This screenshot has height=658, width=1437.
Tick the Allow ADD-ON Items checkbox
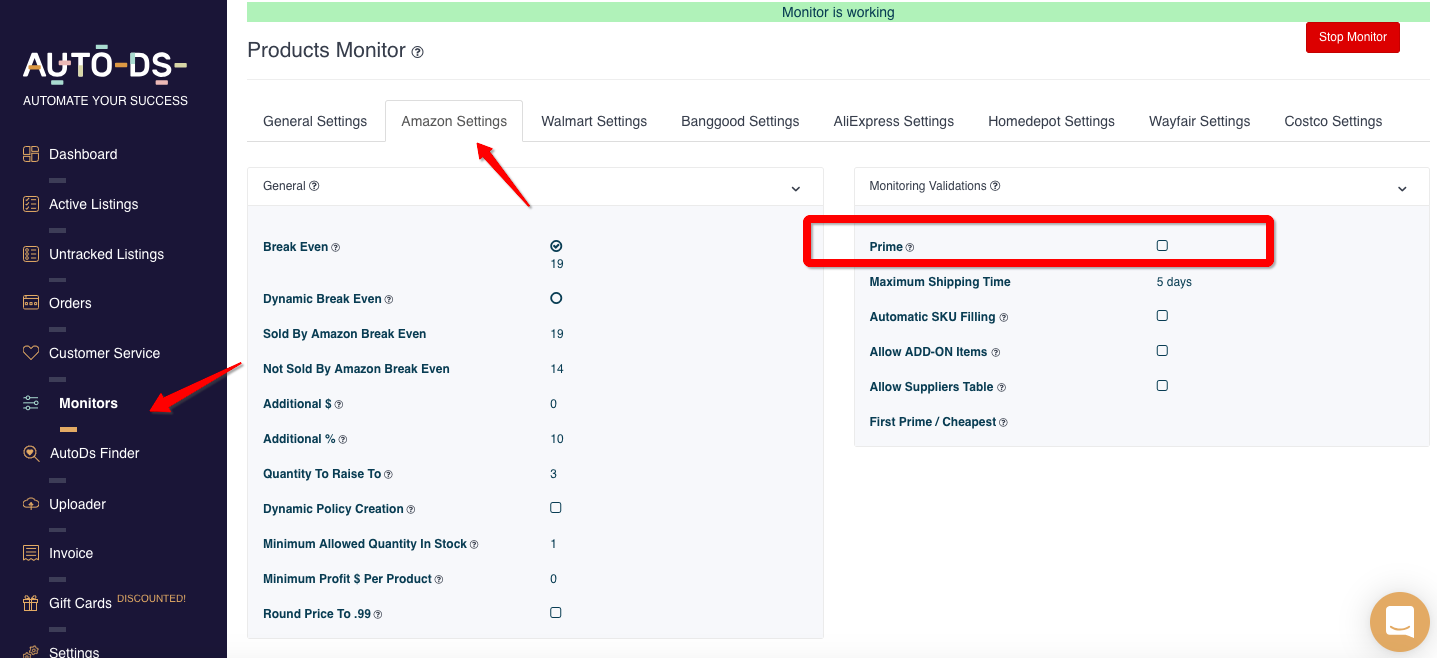[x=1162, y=351]
